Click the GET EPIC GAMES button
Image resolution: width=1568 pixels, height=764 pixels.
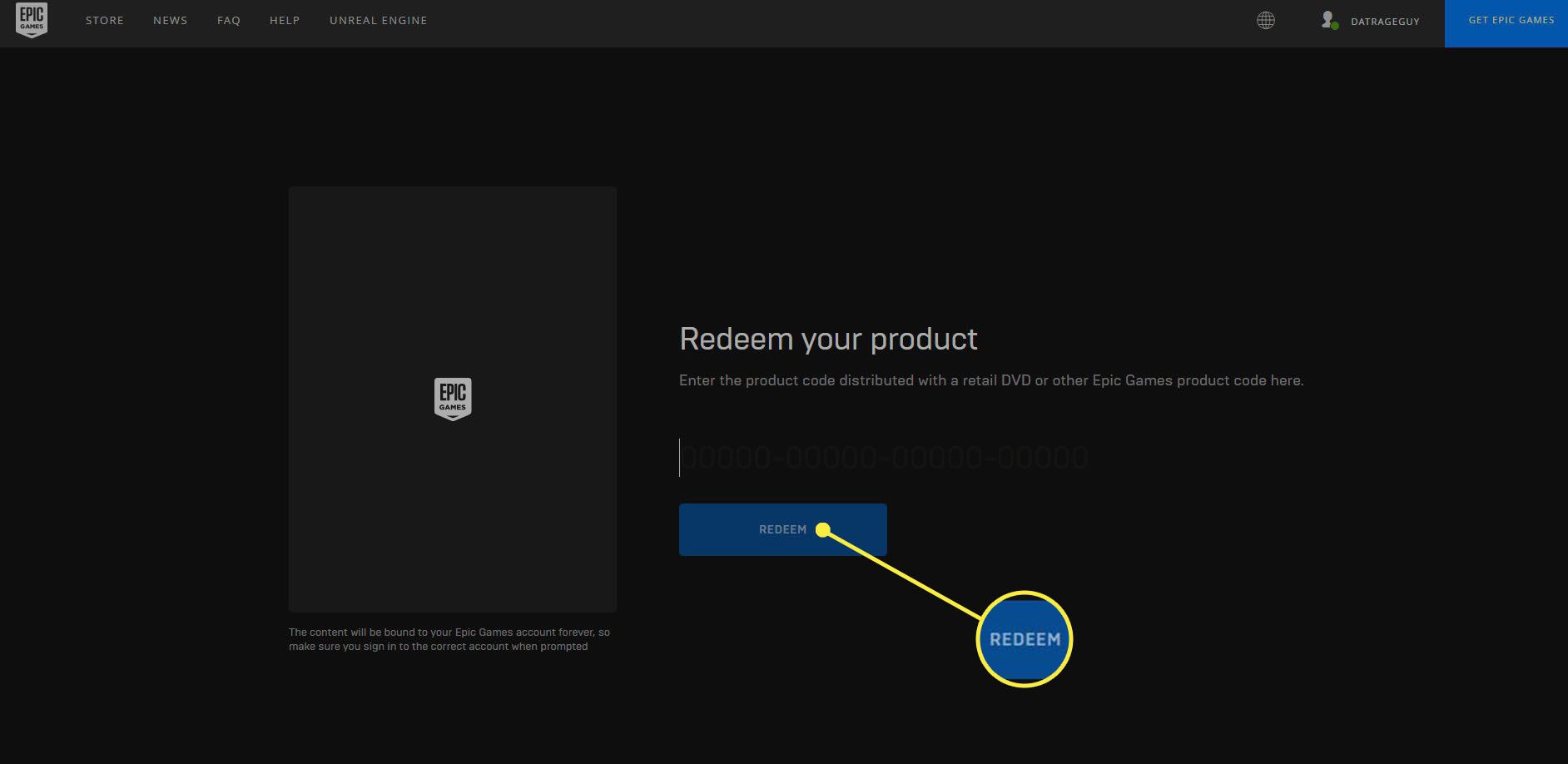click(1506, 23)
